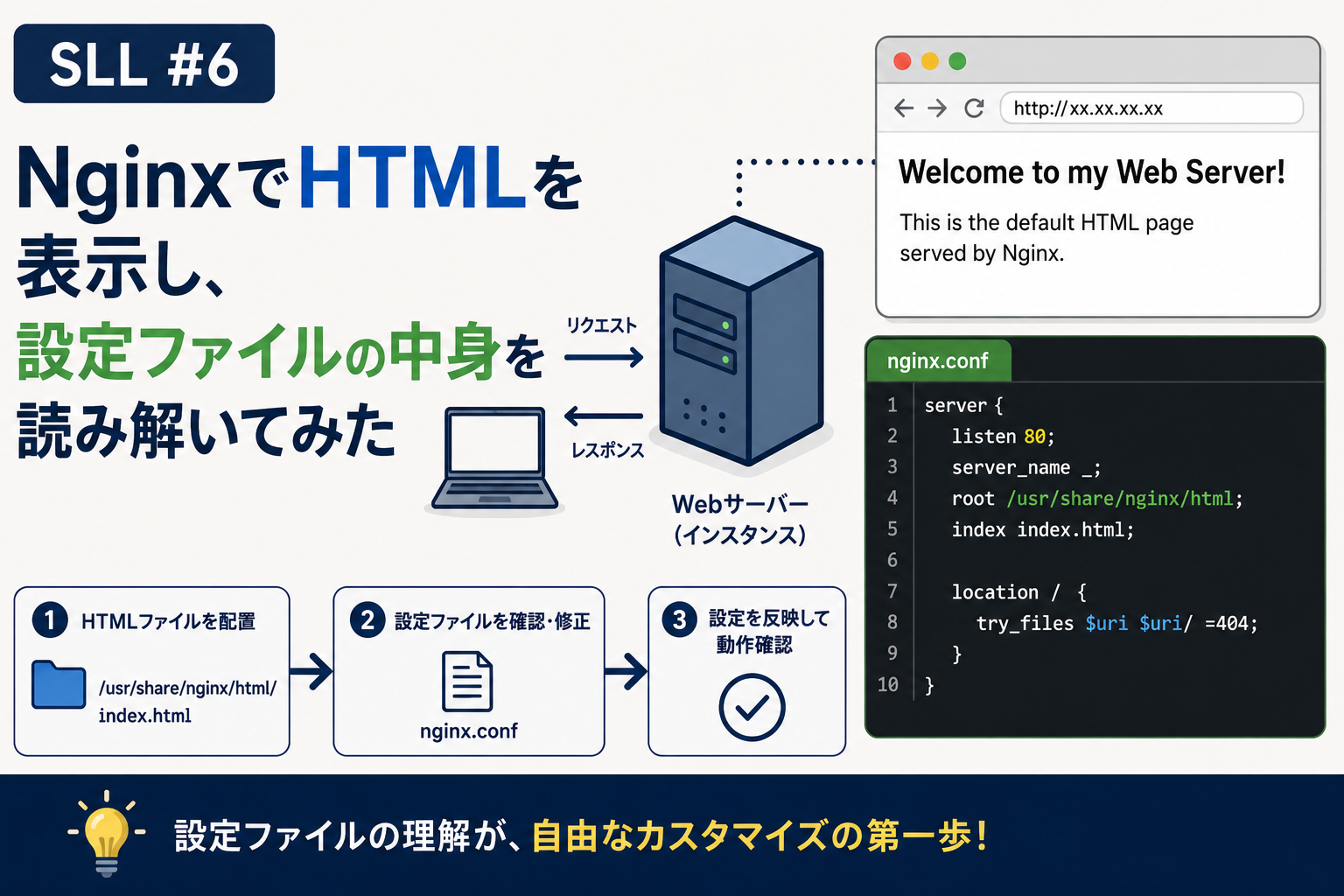
Task: Click the browser forward arrow
Action: coord(937,108)
